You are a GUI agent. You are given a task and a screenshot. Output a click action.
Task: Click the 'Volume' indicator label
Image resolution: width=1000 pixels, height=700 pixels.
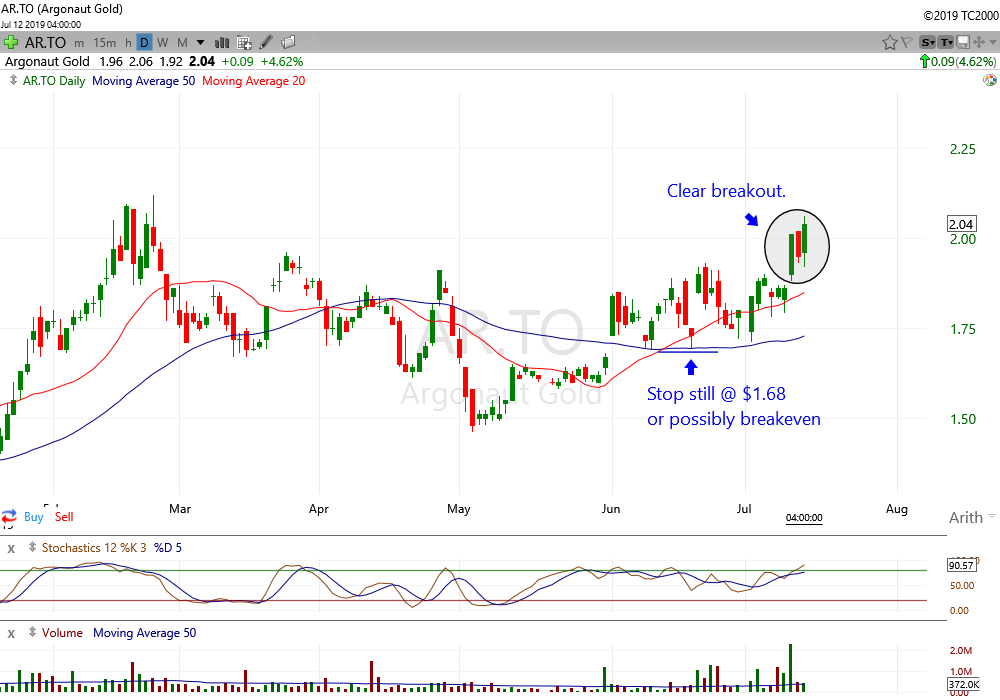tap(62, 632)
